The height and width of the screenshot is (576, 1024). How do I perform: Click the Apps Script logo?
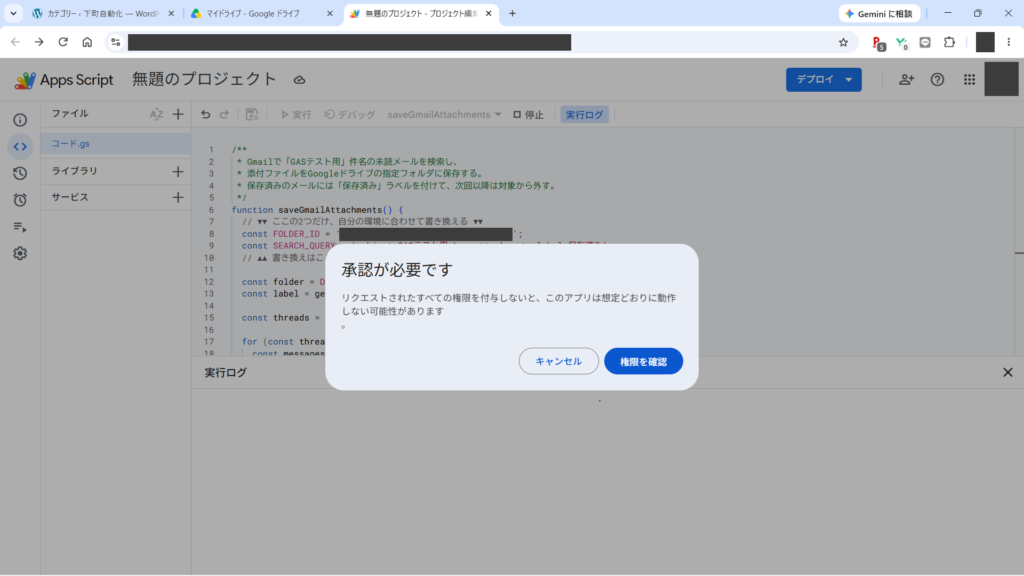63,80
